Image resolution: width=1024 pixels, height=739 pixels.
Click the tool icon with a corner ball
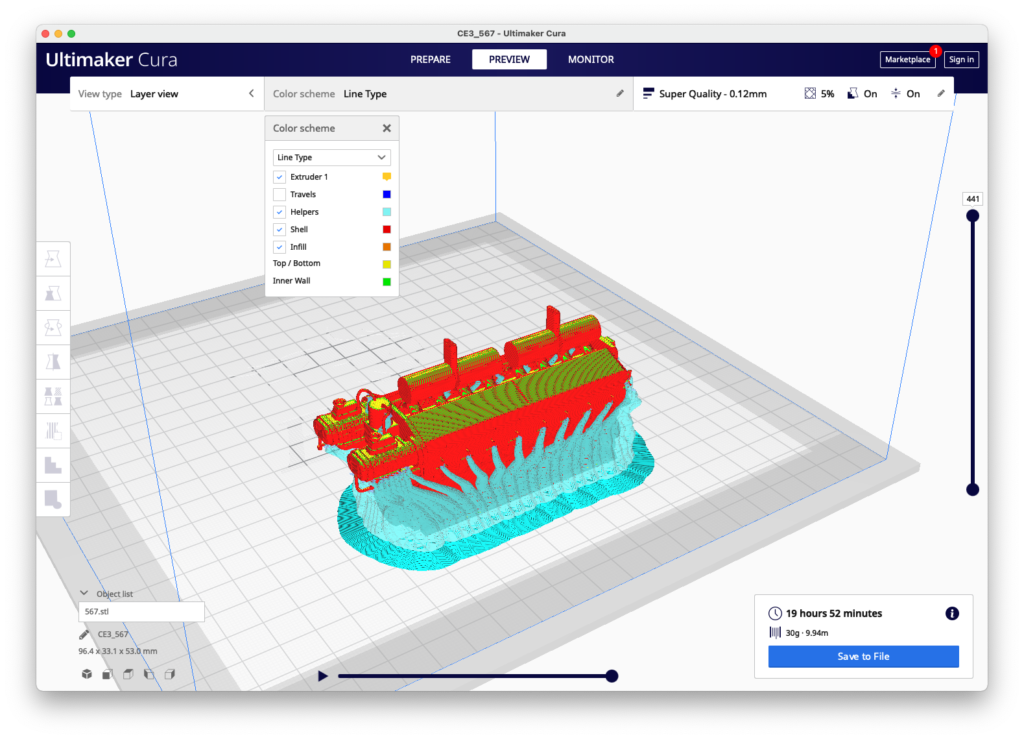[x=53, y=499]
